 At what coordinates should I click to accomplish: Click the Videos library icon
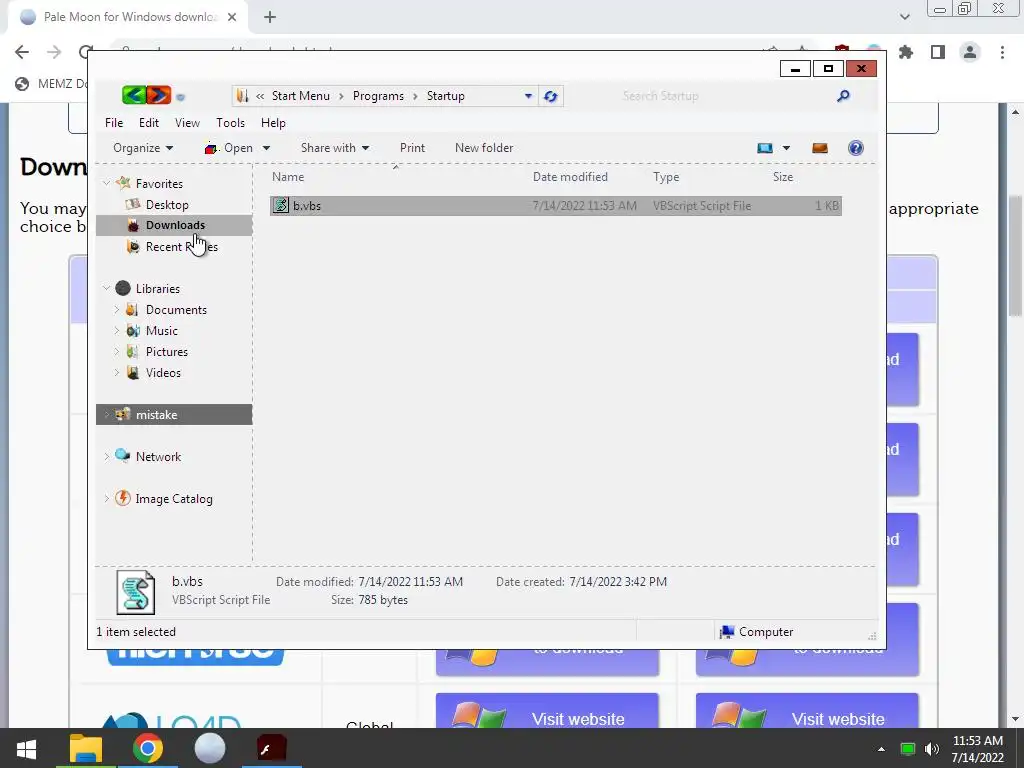tap(133, 372)
